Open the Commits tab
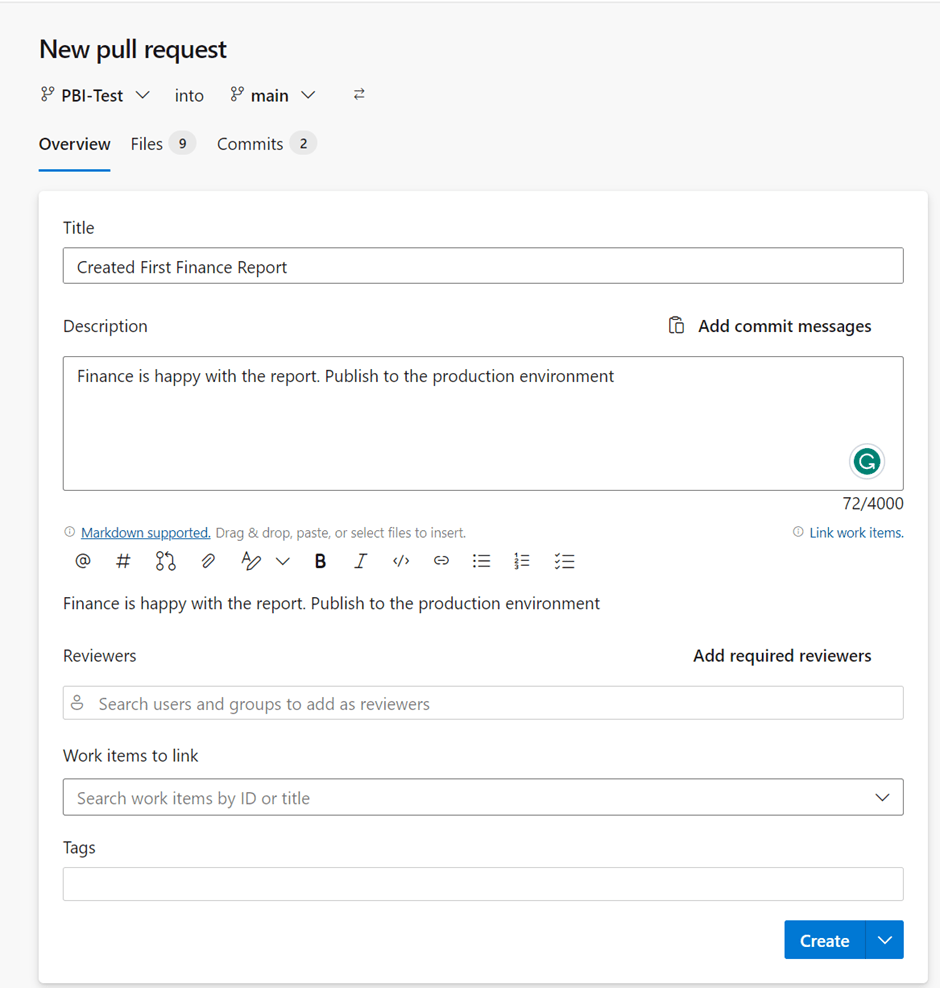Screen dimensions: 940x988 pyautogui.click(x=249, y=143)
